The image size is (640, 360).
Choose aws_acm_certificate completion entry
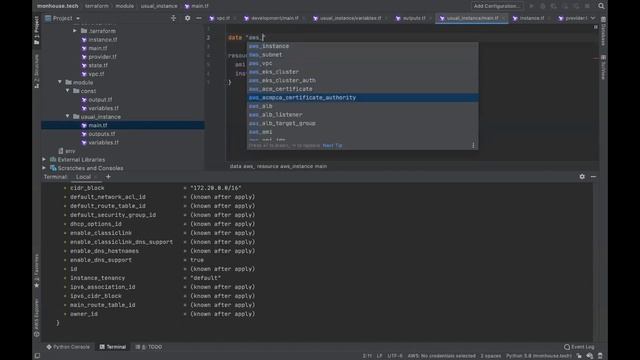pos(362,89)
